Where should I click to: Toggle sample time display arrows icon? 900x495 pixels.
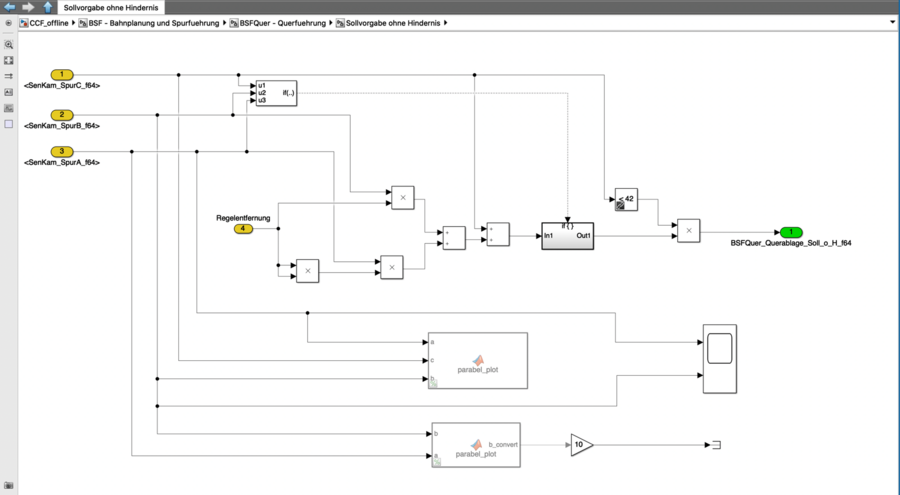[9, 76]
